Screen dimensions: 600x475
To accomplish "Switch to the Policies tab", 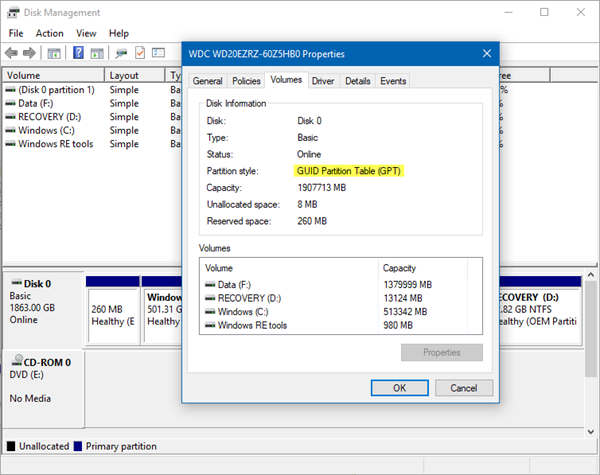I will click(246, 81).
